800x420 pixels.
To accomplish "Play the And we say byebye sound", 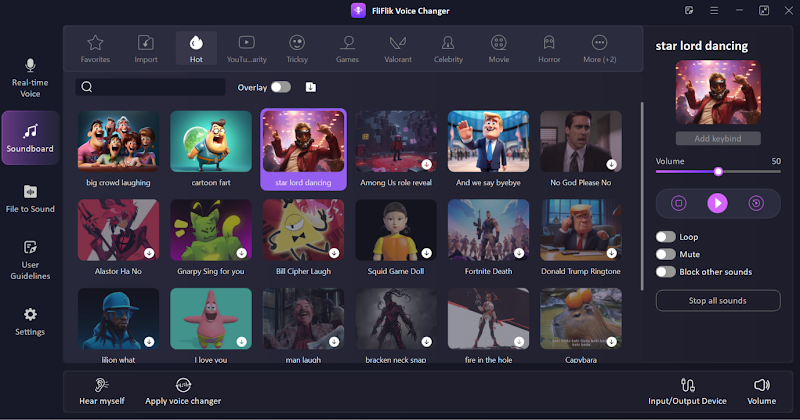I will [488, 141].
